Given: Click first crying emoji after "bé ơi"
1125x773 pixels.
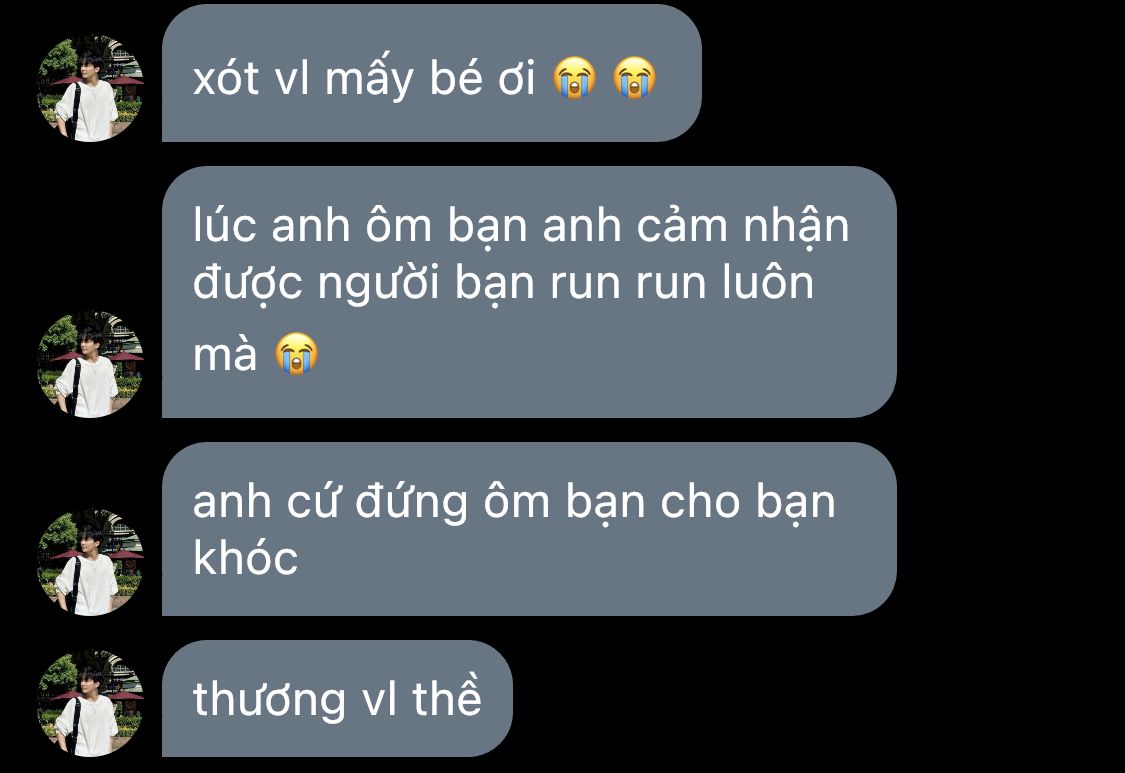Looking at the screenshot, I should [574, 78].
